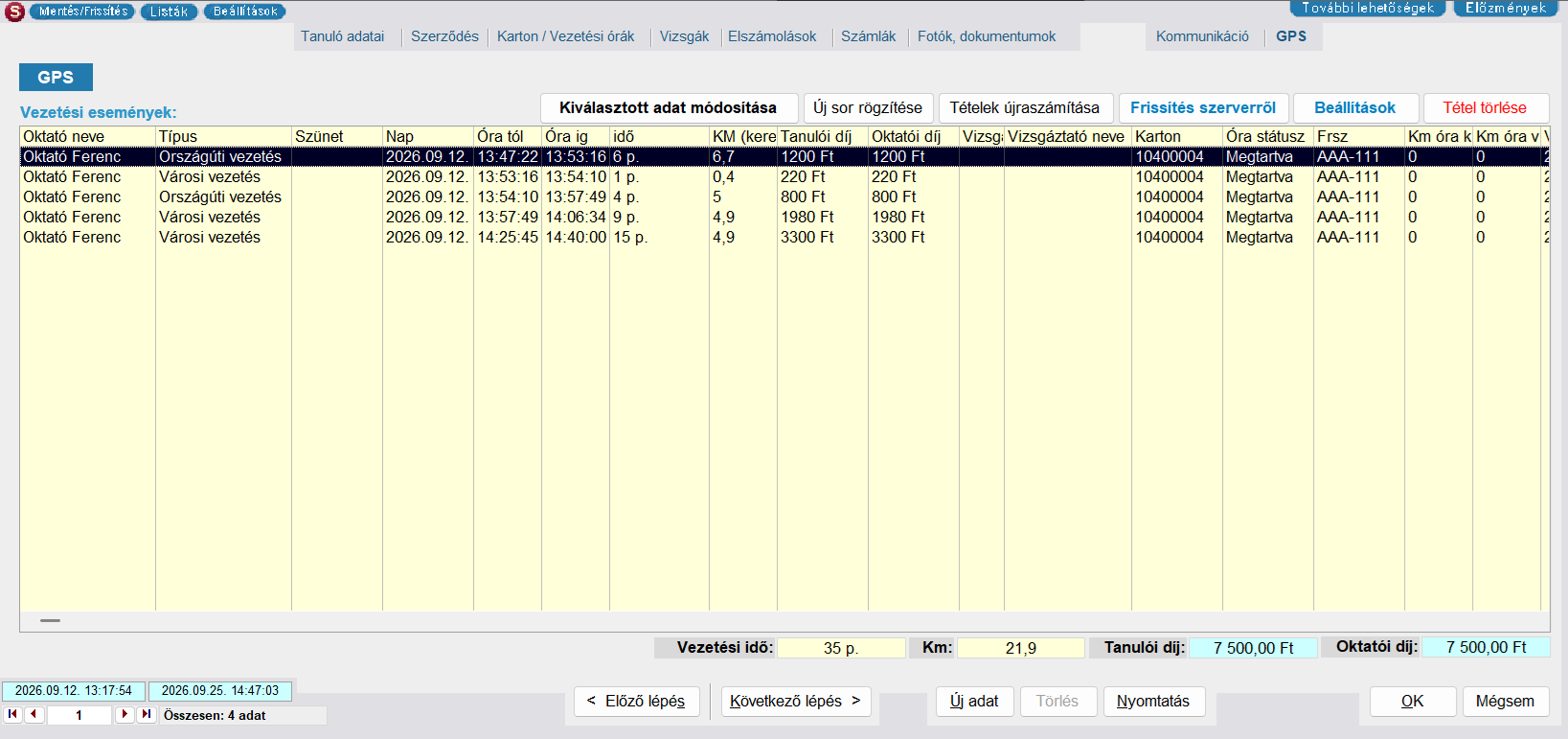Confirm with the OK button
The height and width of the screenshot is (739, 1568).
click(1413, 701)
